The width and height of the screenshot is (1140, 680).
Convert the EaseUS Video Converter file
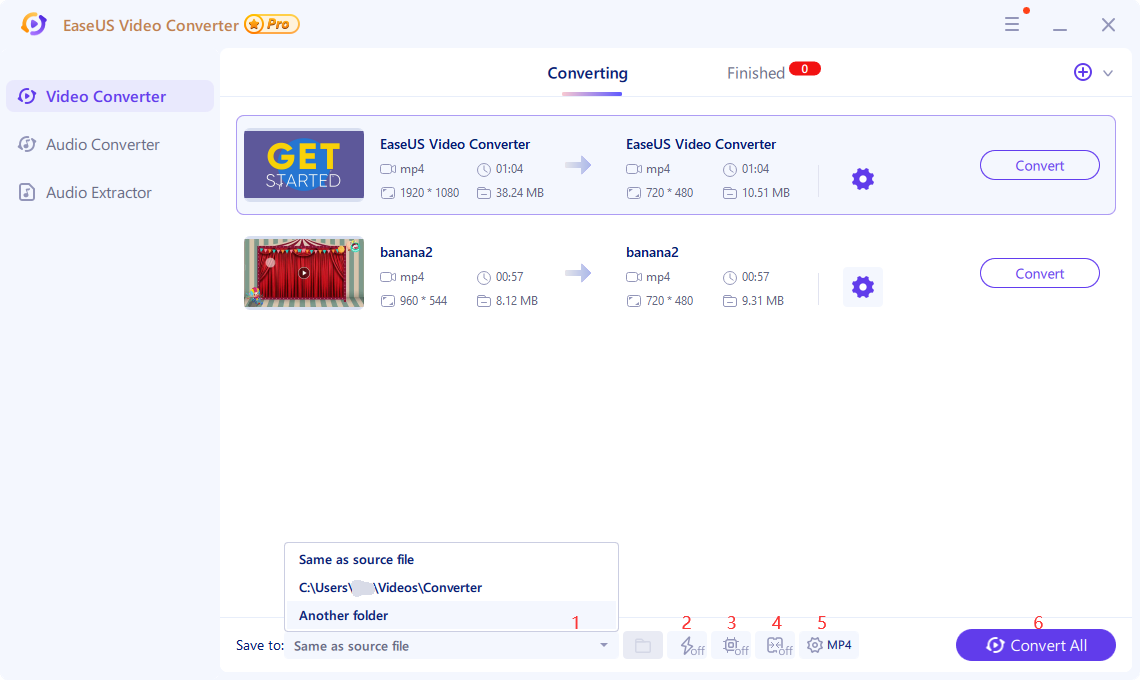click(x=1040, y=165)
